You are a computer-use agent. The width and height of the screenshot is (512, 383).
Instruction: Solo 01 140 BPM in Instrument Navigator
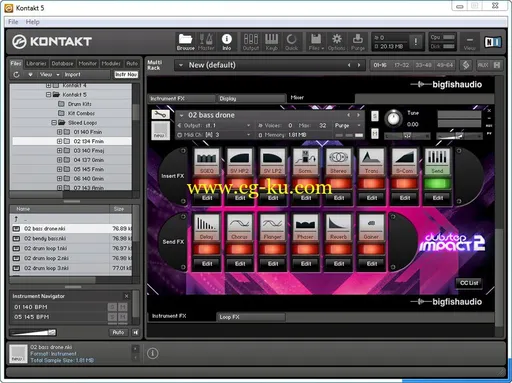click(112, 307)
